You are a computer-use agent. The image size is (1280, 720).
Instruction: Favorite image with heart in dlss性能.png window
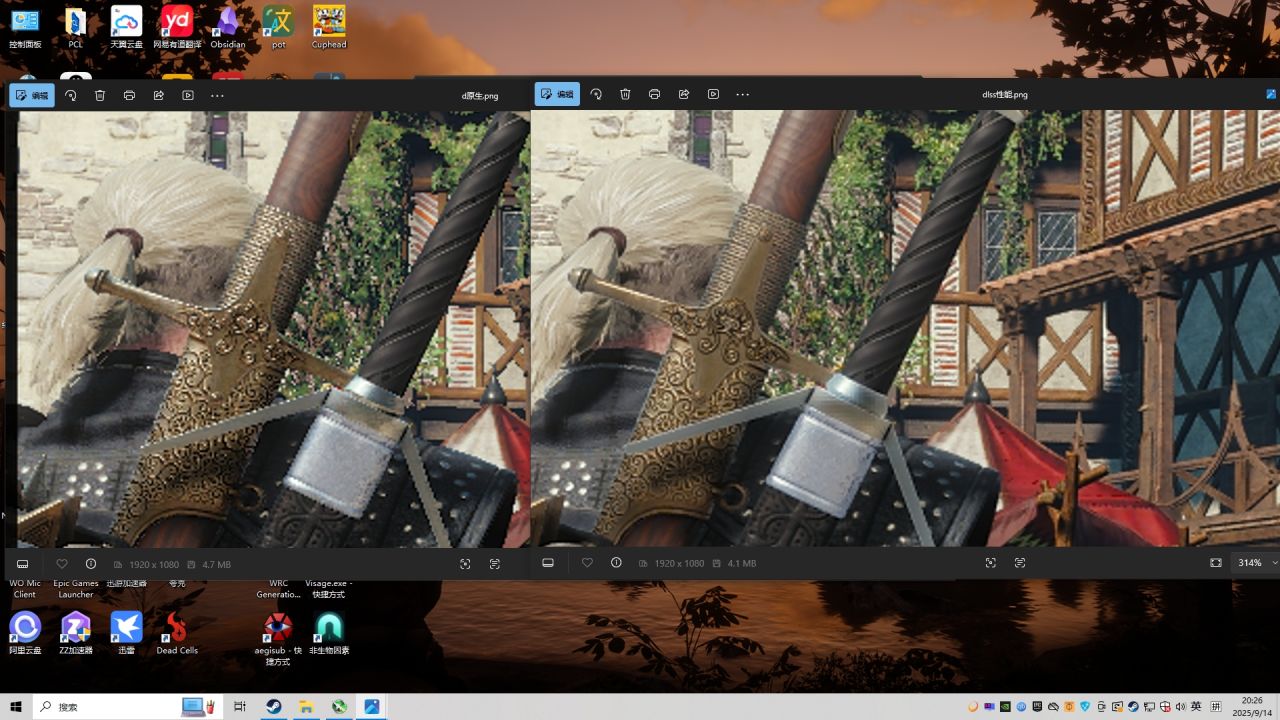pyautogui.click(x=587, y=563)
